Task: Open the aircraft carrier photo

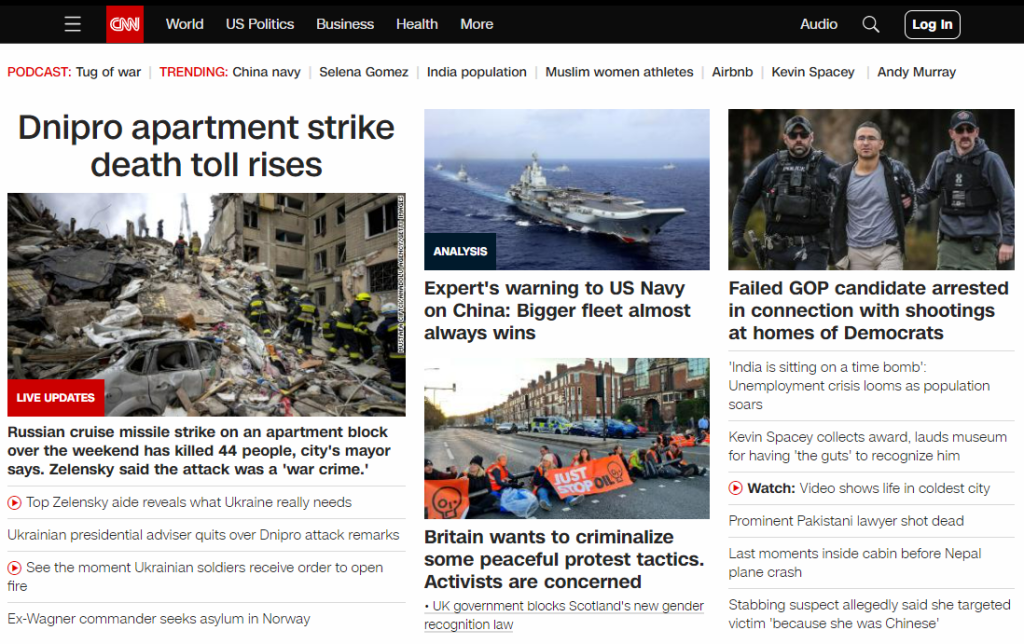Action: [567, 189]
